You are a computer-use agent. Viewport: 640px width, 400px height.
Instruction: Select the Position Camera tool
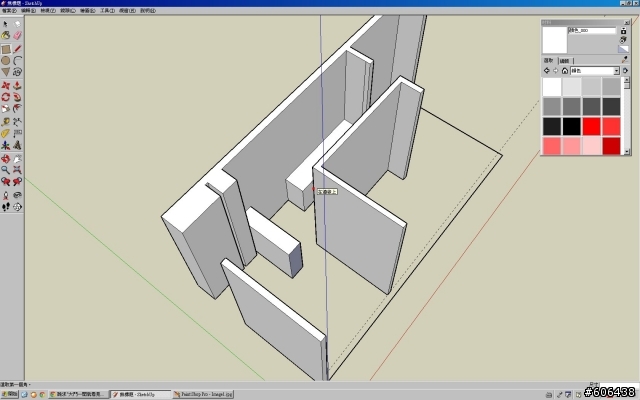(x=5, y=196)
